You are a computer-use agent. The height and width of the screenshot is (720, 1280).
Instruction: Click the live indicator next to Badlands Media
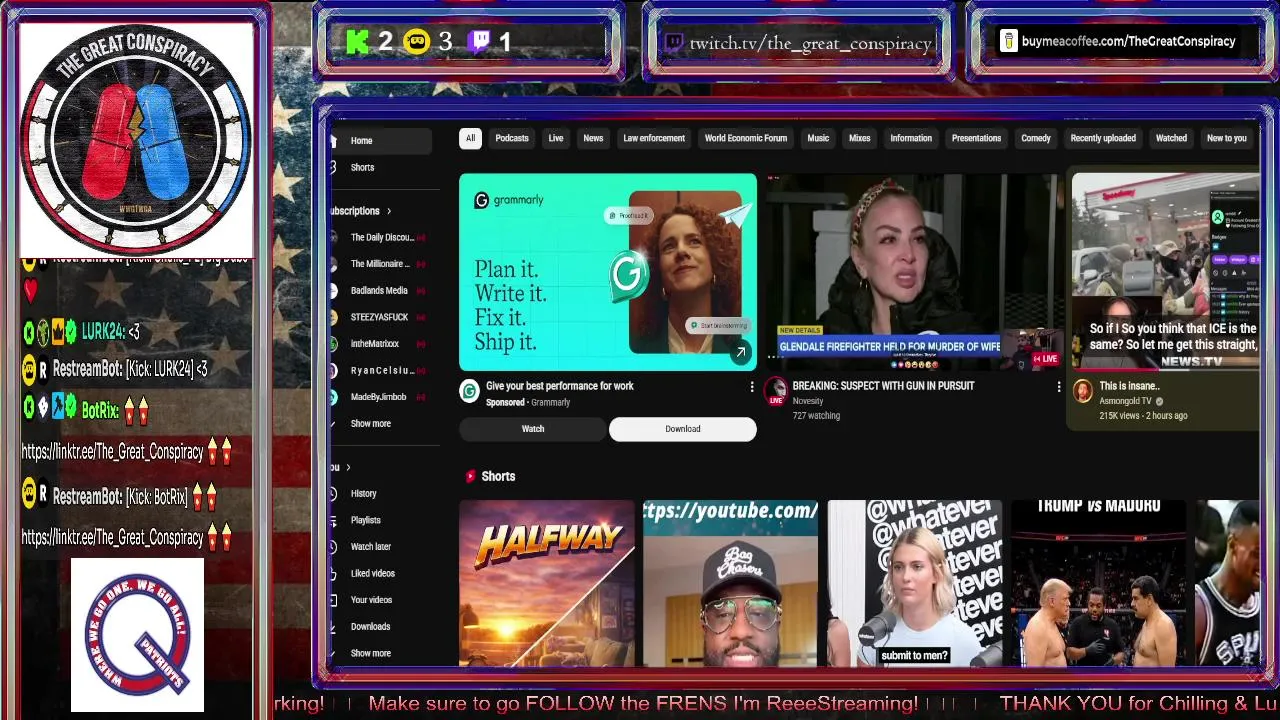click(421, 291)
